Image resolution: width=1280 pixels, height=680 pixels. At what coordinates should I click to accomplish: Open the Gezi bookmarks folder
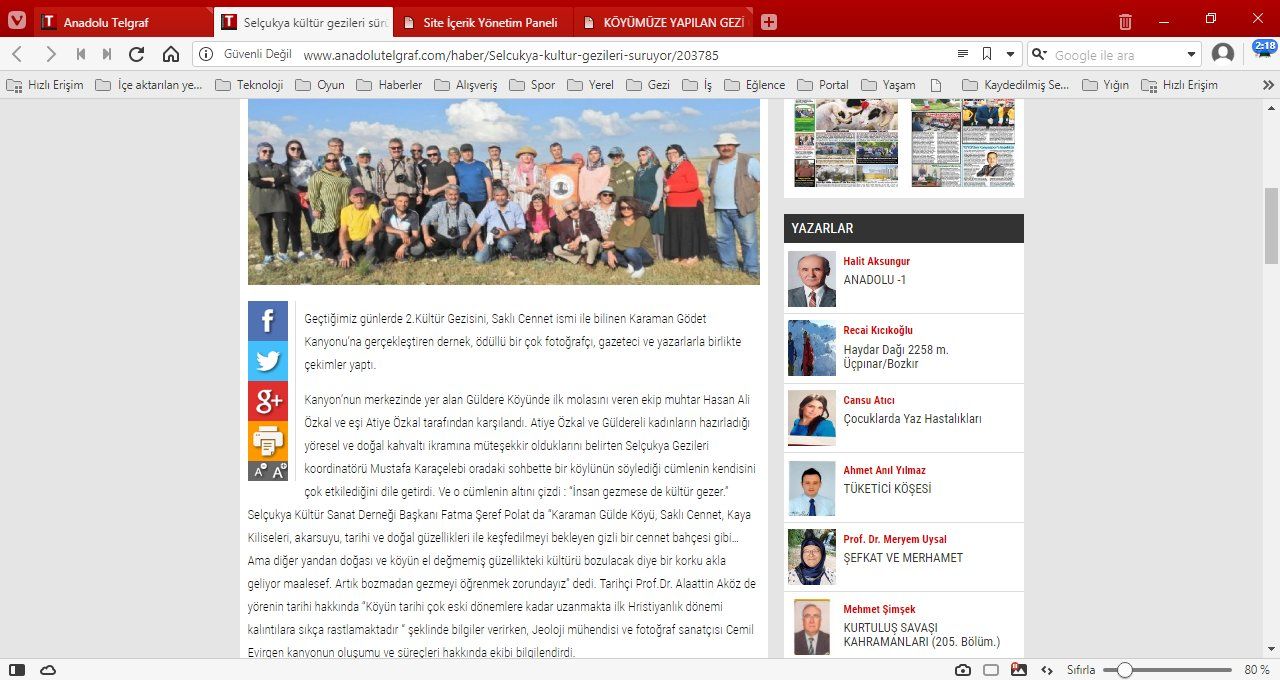pyautogui.click(x=649, y=85)
